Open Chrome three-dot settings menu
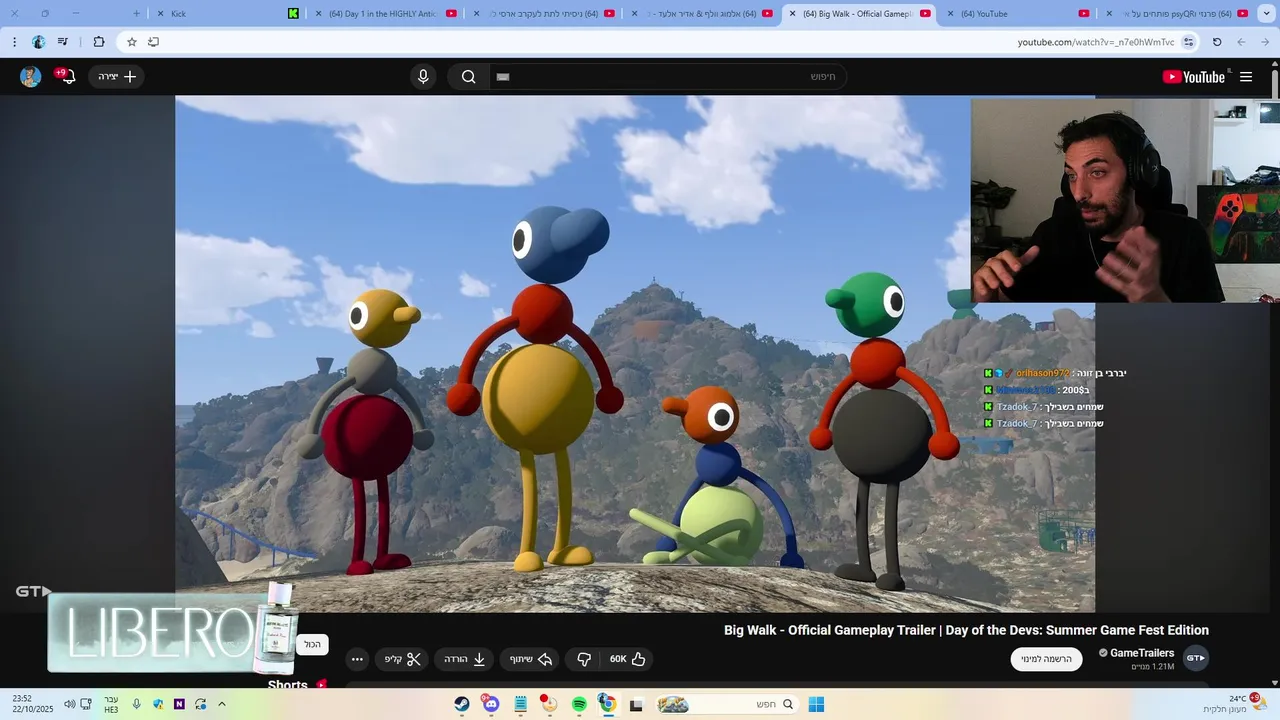This screenshot has height=720, width=1280. pyautogui.click(x=14, y=42)
